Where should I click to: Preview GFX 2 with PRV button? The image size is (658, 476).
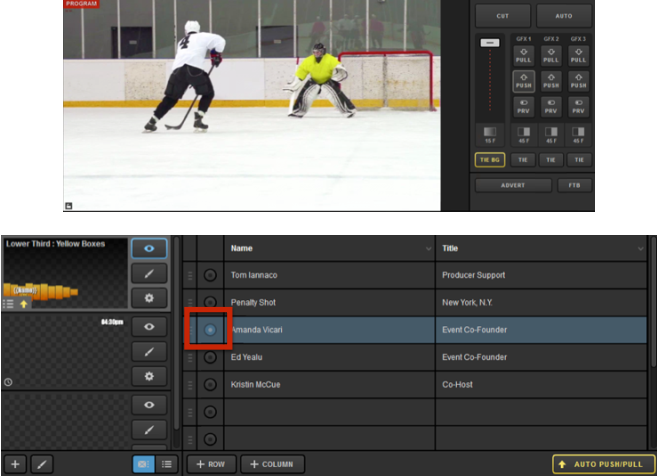(x=551, y=107)
